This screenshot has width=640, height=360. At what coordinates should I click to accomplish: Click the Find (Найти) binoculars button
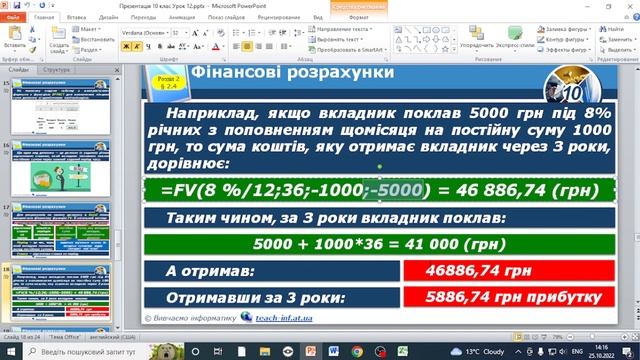(611, 29)
